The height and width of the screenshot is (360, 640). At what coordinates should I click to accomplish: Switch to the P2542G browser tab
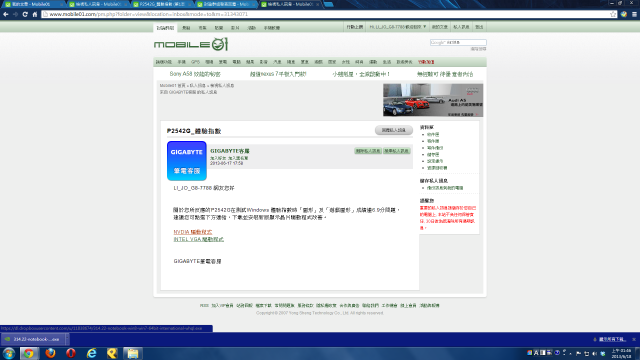point(162,4)
